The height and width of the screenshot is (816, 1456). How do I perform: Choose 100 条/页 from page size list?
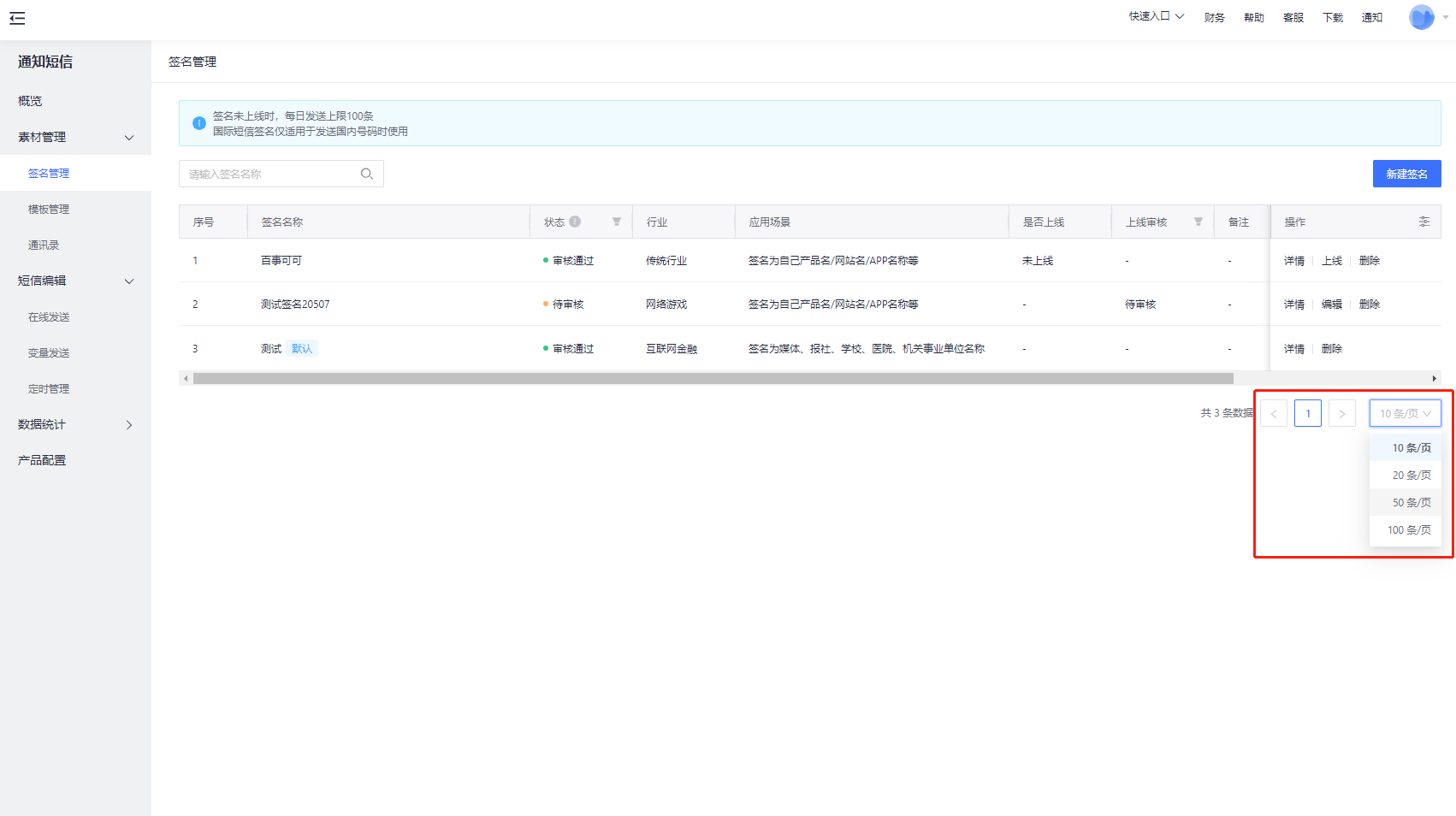click(1408, 530)
